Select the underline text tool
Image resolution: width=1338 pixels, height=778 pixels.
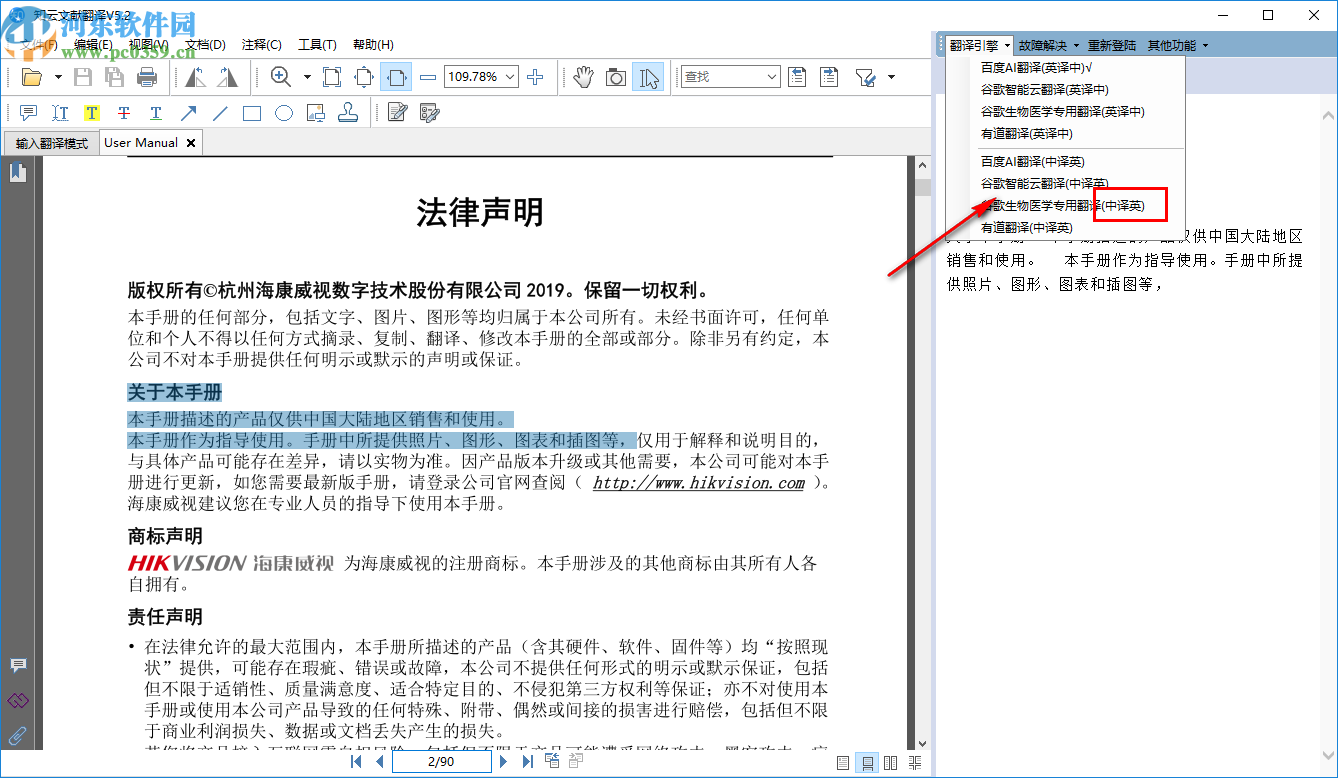point(156,113)
